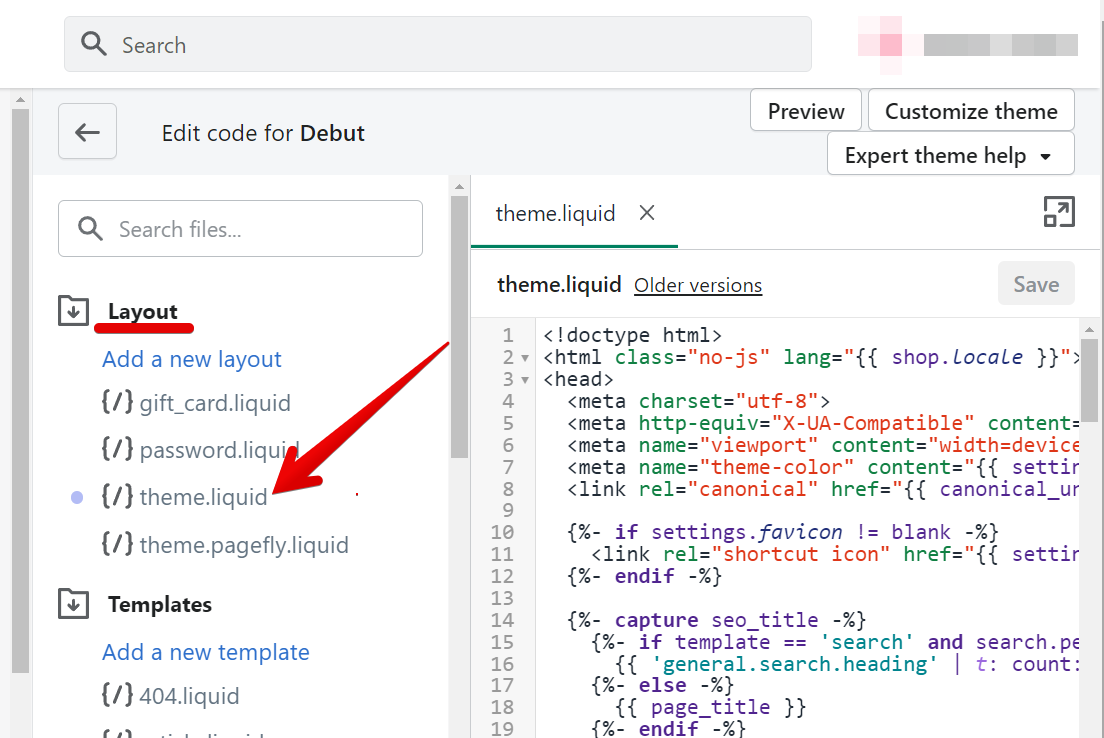Click the Preview button
Screen dimensions: 1104x738
(x=805, y=110)
